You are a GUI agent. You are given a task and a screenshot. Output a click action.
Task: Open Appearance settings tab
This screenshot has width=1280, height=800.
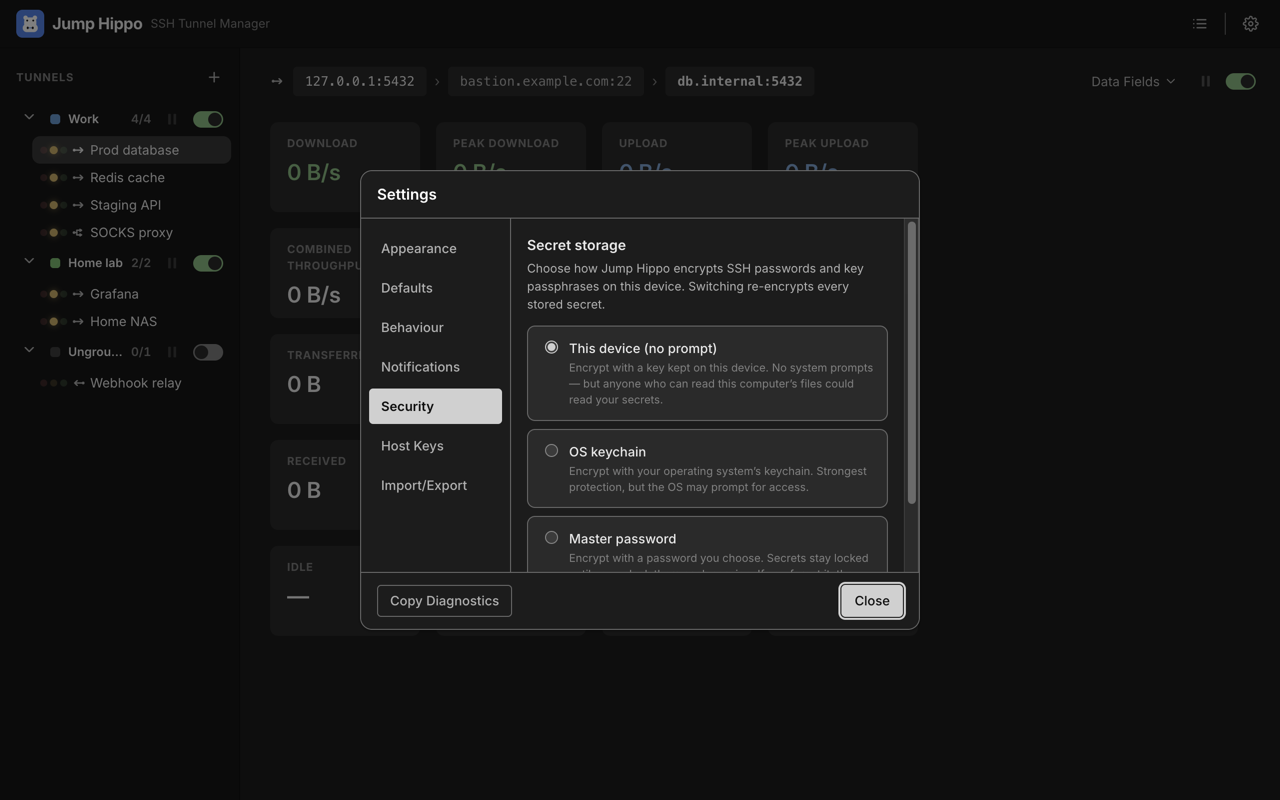click(435, 248)
